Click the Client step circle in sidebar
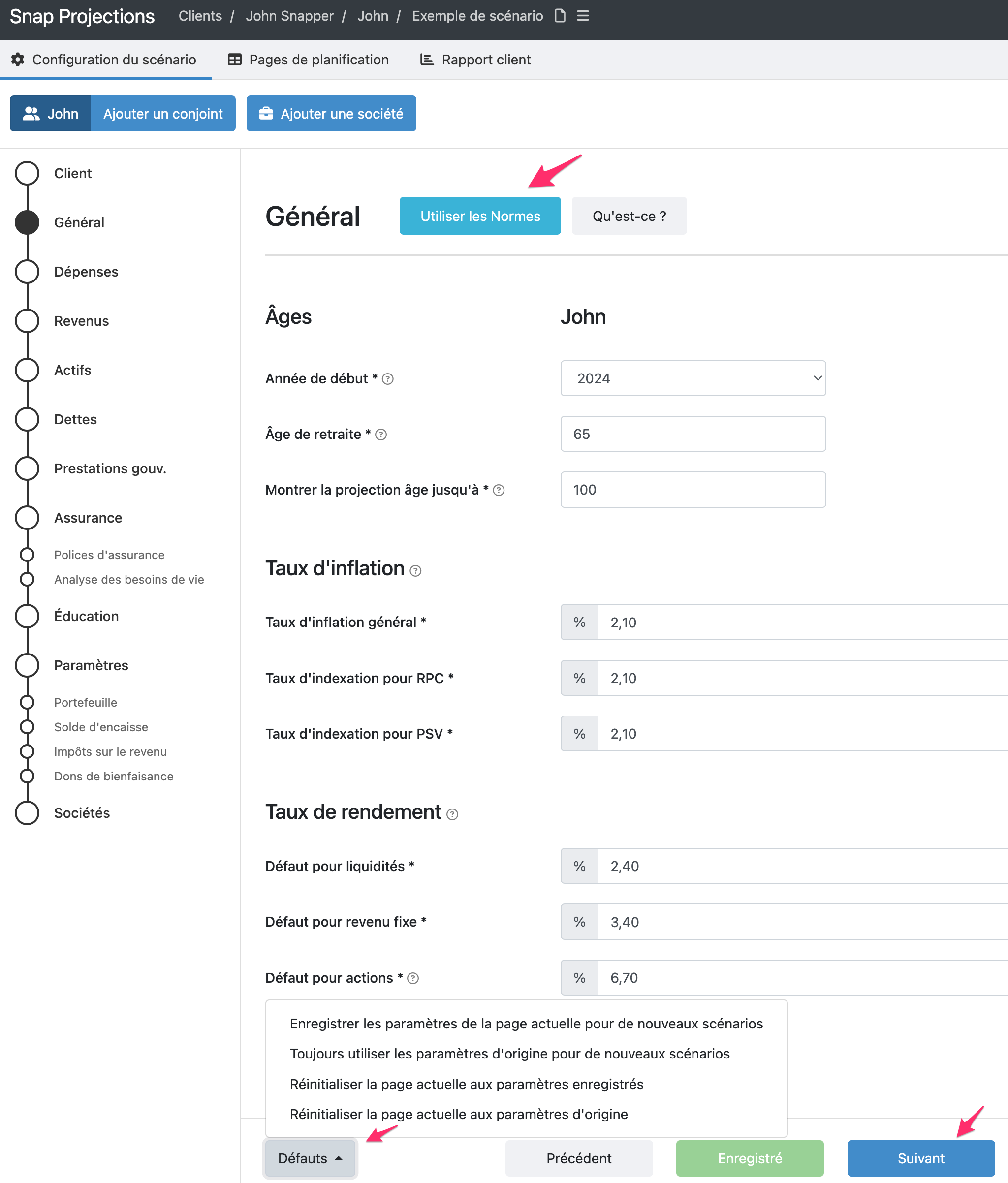The image size is (1008, 1183). 27,173
